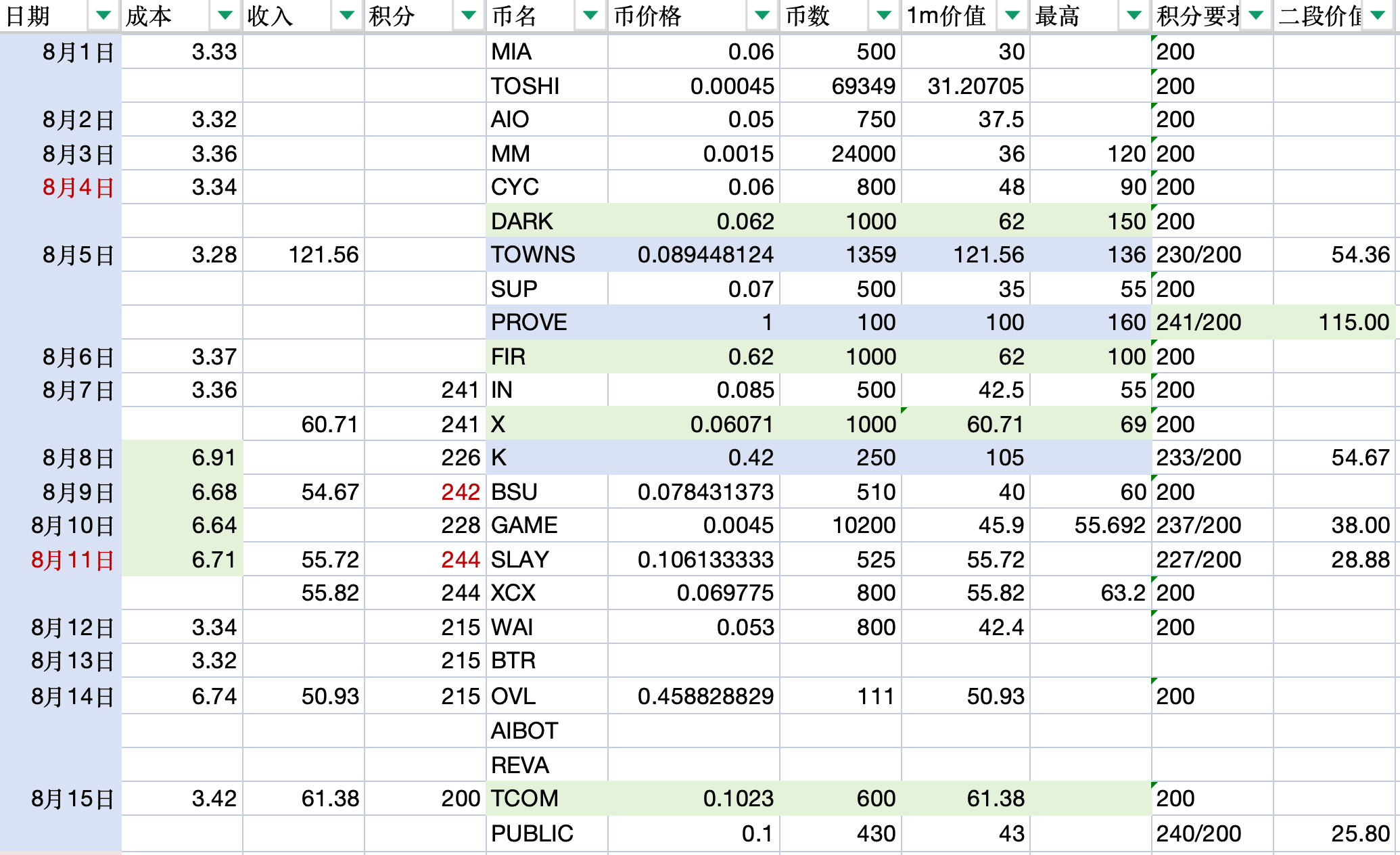Expand the 1m价值 filter dropdown
1400x855 pixels.
point(1012,16)
